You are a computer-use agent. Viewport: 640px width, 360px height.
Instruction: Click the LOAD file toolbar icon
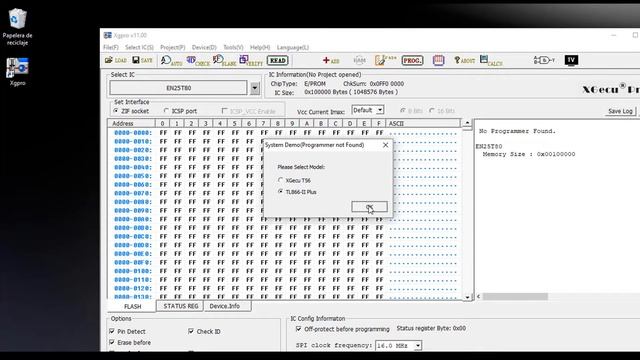coord(116,60)
